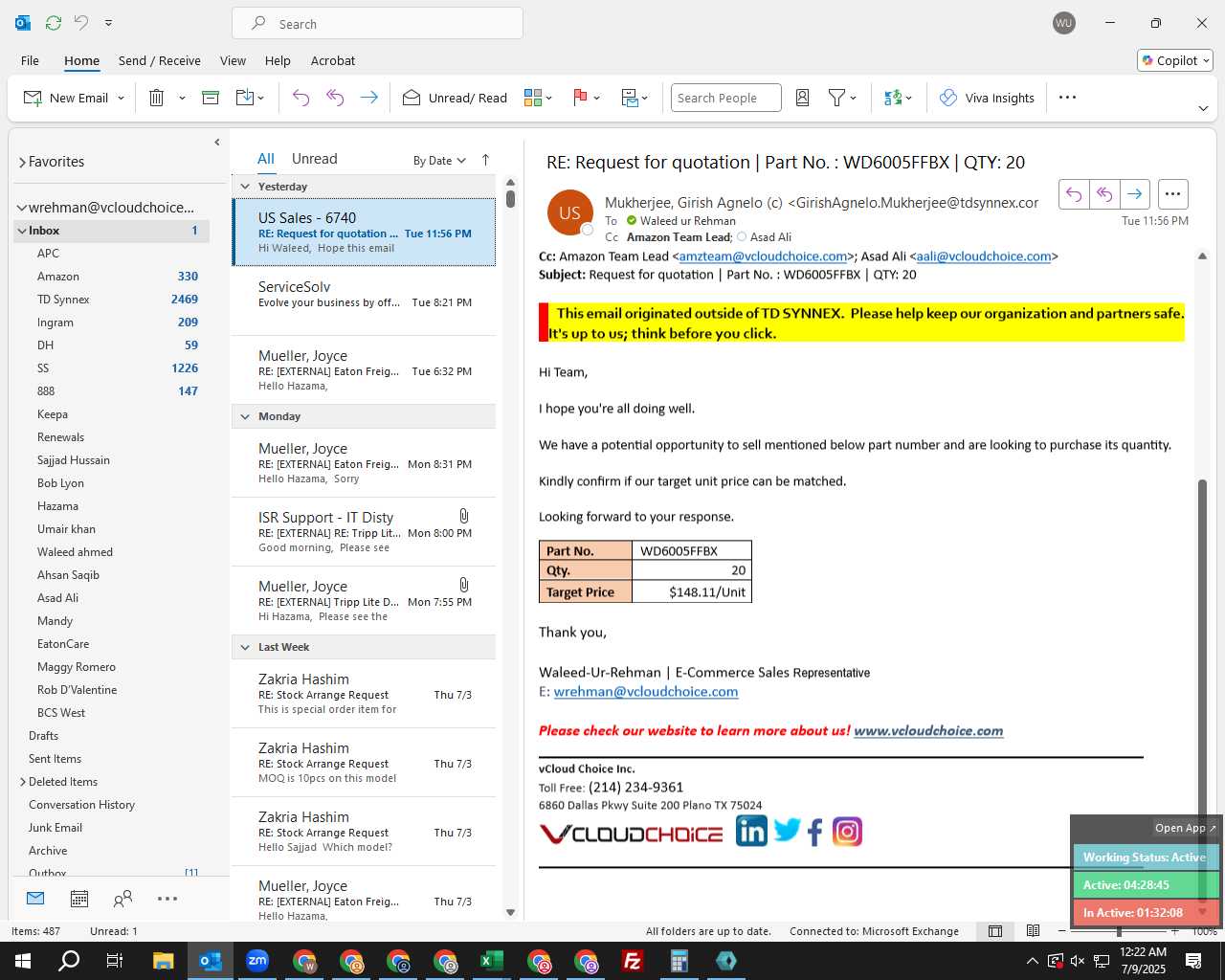Click wrehman@vcloudchoice.com link in signature
1225x980 pixels.
646,692
